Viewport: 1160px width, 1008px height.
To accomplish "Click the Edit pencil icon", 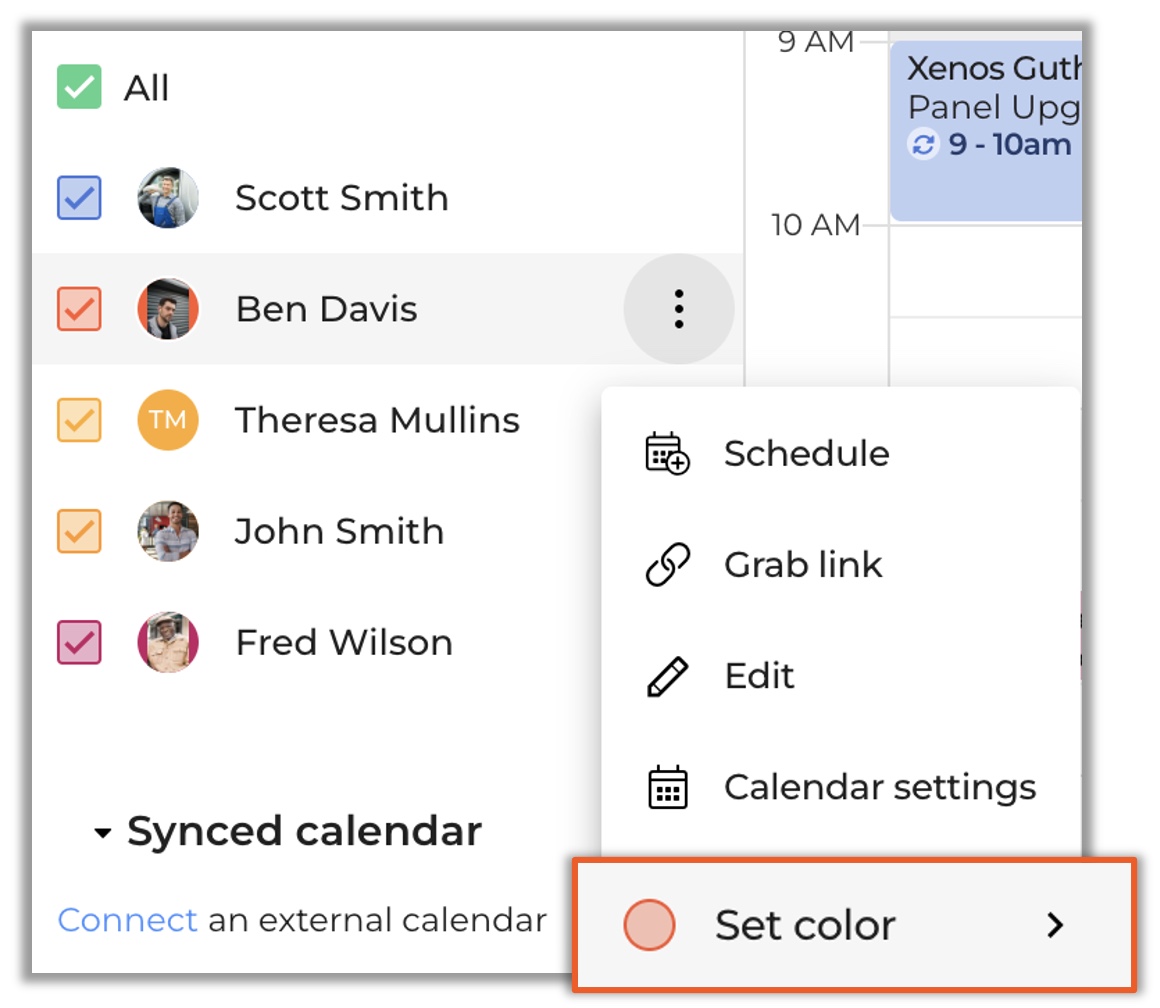I will (x=665, y=675).
